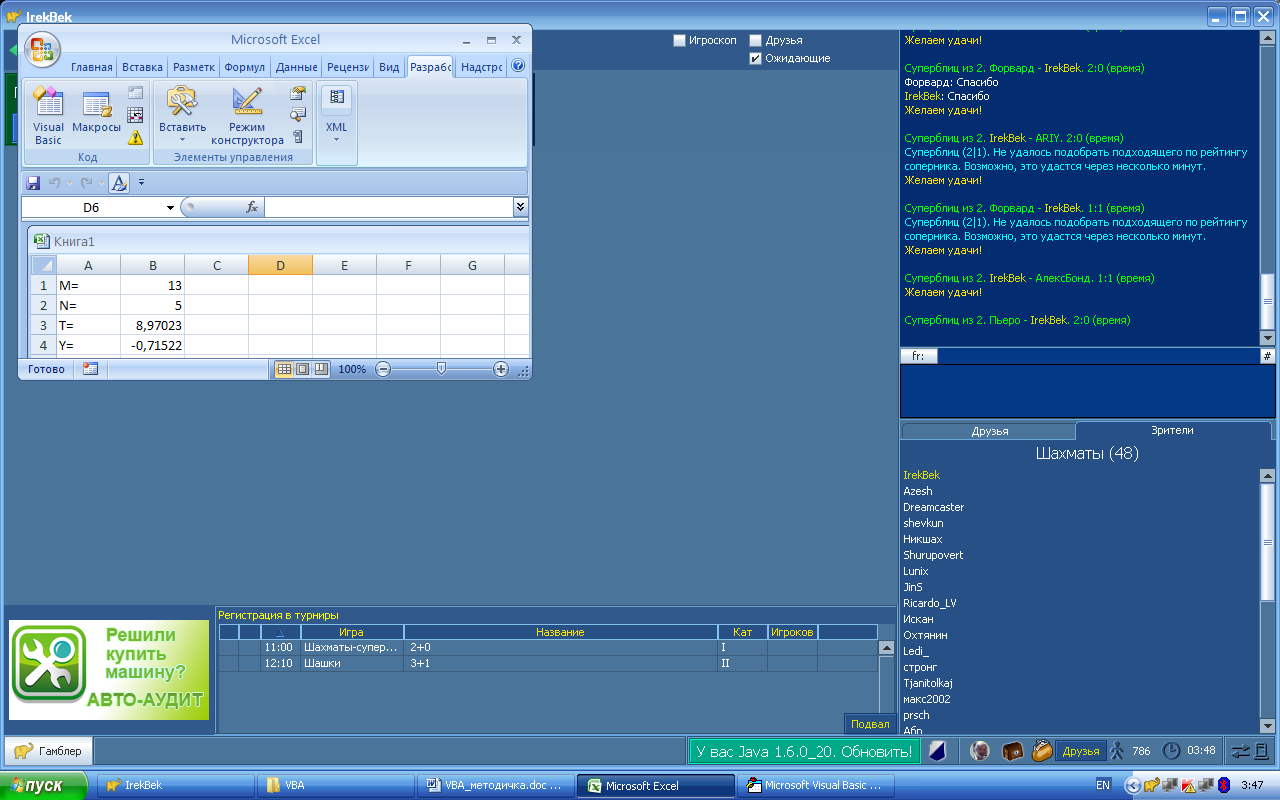Click the Office round button in Excel
Image resolution: width=1280 pixels, height=800 pixels.
pos(43,48)
